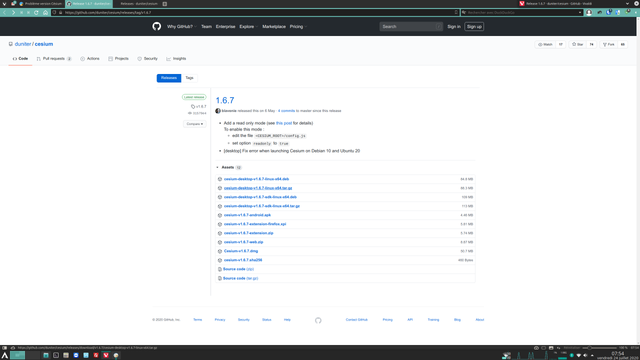Select the Releases tab button
Viewport: 640px width, 360px height.
[x=169, y=78]
